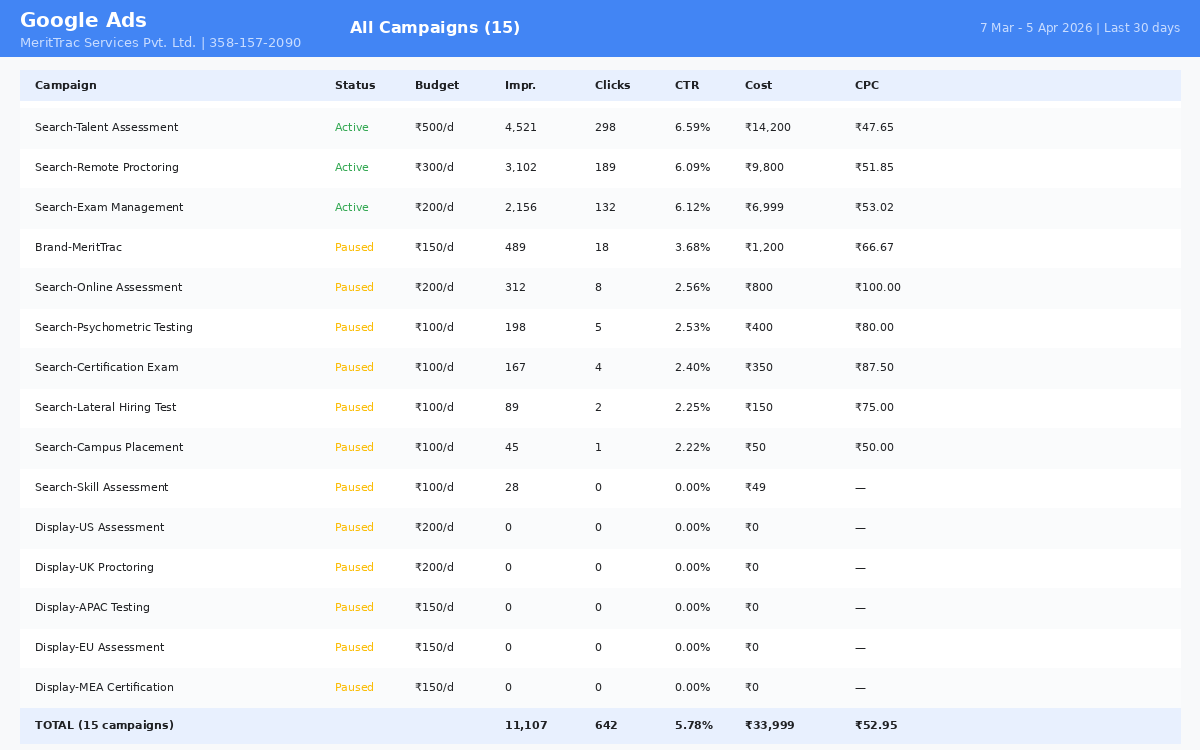Screen dimensions: 1200x750
Task: Open Display-EU Assessment campaign
Action: 99,648
